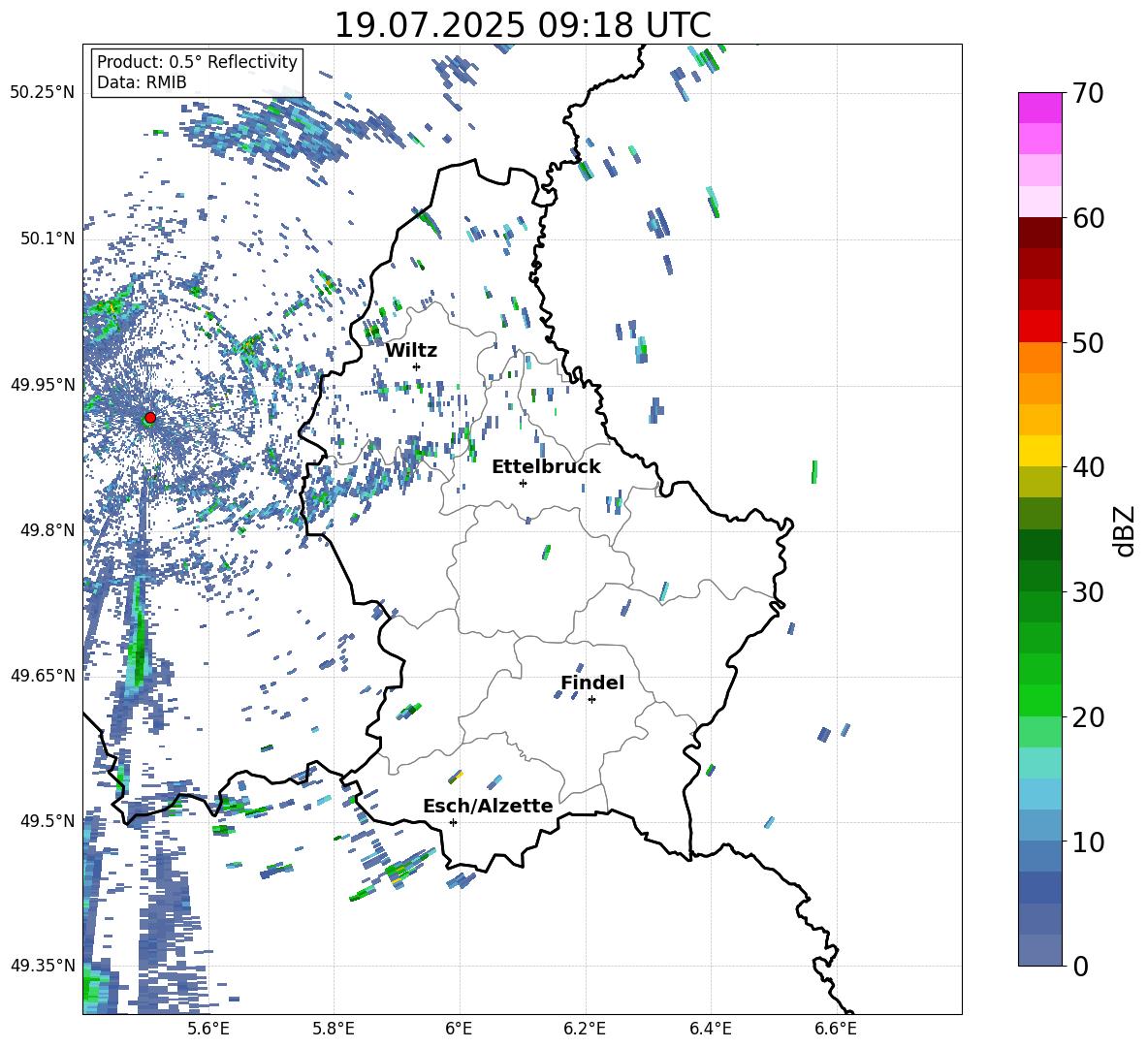The image size is (1148, 1048).
Task: Click the 50.25°N latitude label
Action: [x=42, y=92]
